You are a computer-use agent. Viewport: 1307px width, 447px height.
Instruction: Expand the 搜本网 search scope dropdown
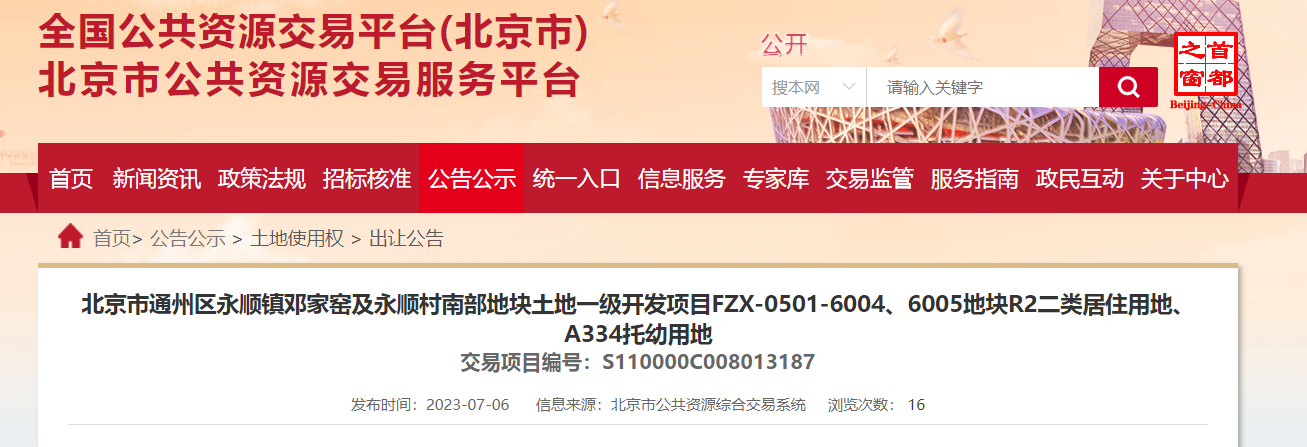coord(814,87)
